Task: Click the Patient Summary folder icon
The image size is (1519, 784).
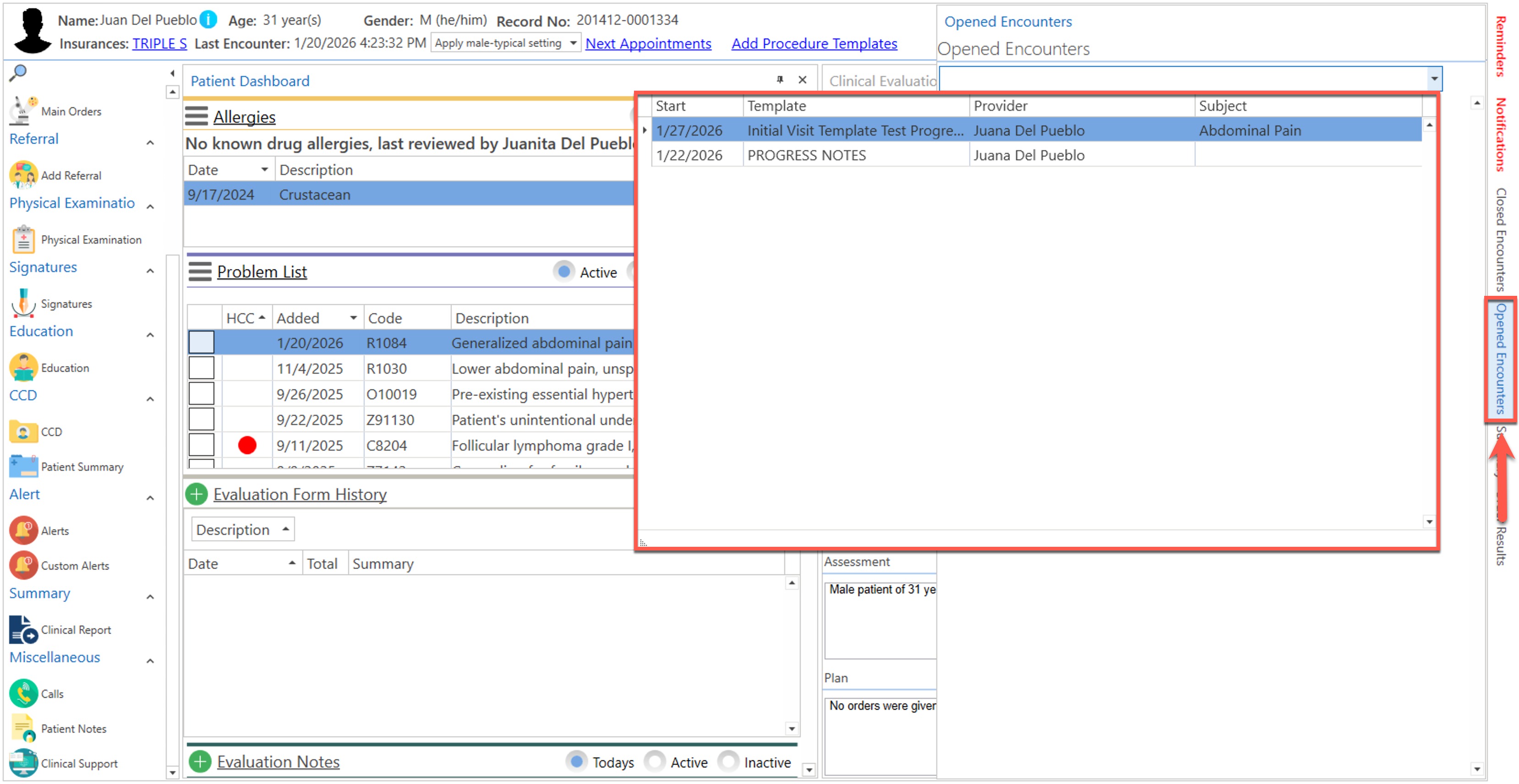Action: [22, 466]
